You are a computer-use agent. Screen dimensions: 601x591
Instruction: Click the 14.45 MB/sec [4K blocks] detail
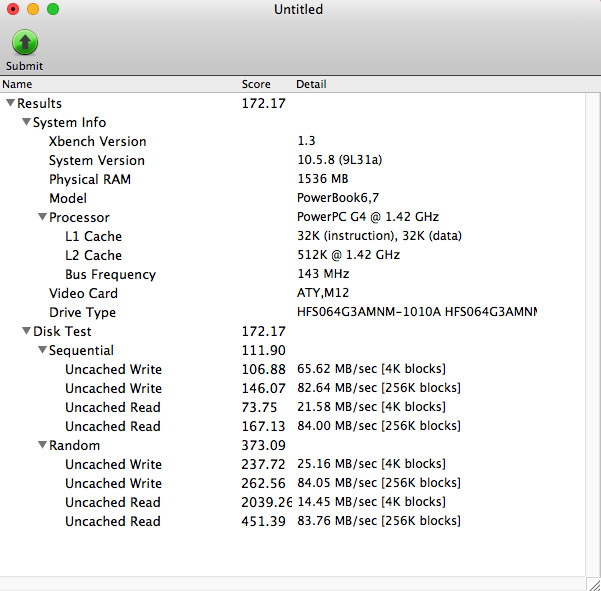pyautogui.click(x=371, y=502)
